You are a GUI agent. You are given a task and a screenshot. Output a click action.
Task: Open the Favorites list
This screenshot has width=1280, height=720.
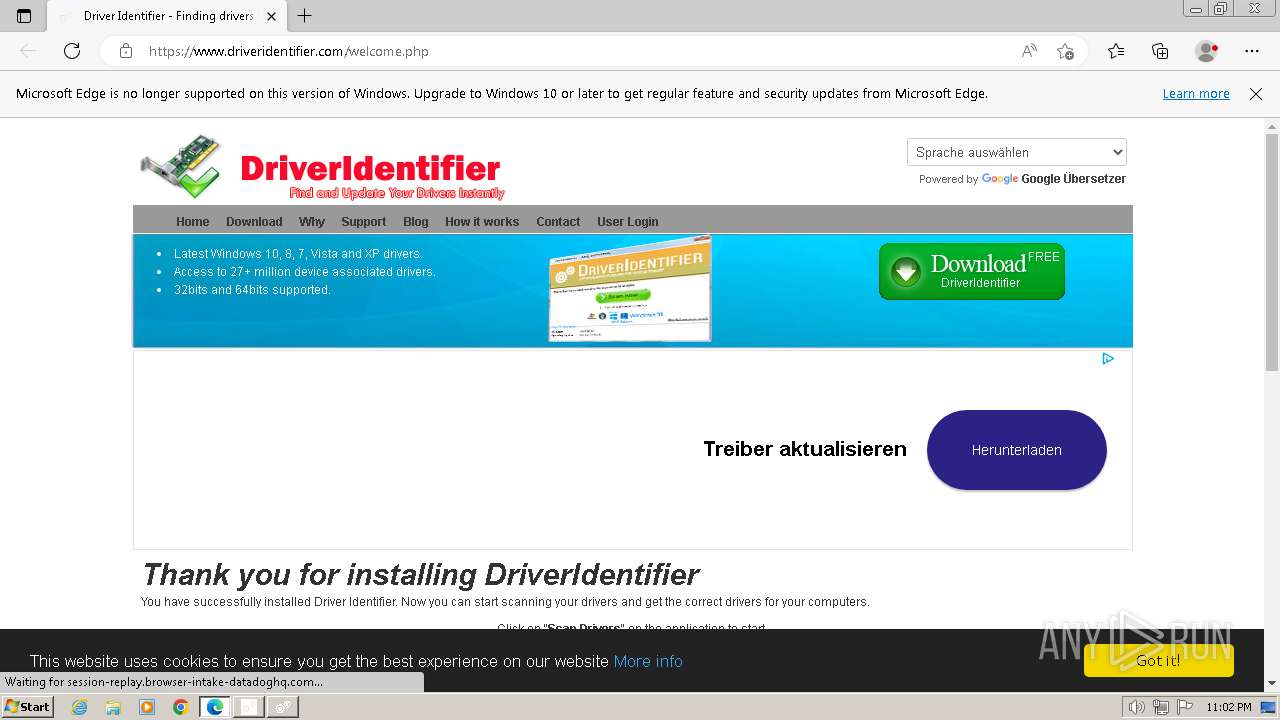(1116, 51)
